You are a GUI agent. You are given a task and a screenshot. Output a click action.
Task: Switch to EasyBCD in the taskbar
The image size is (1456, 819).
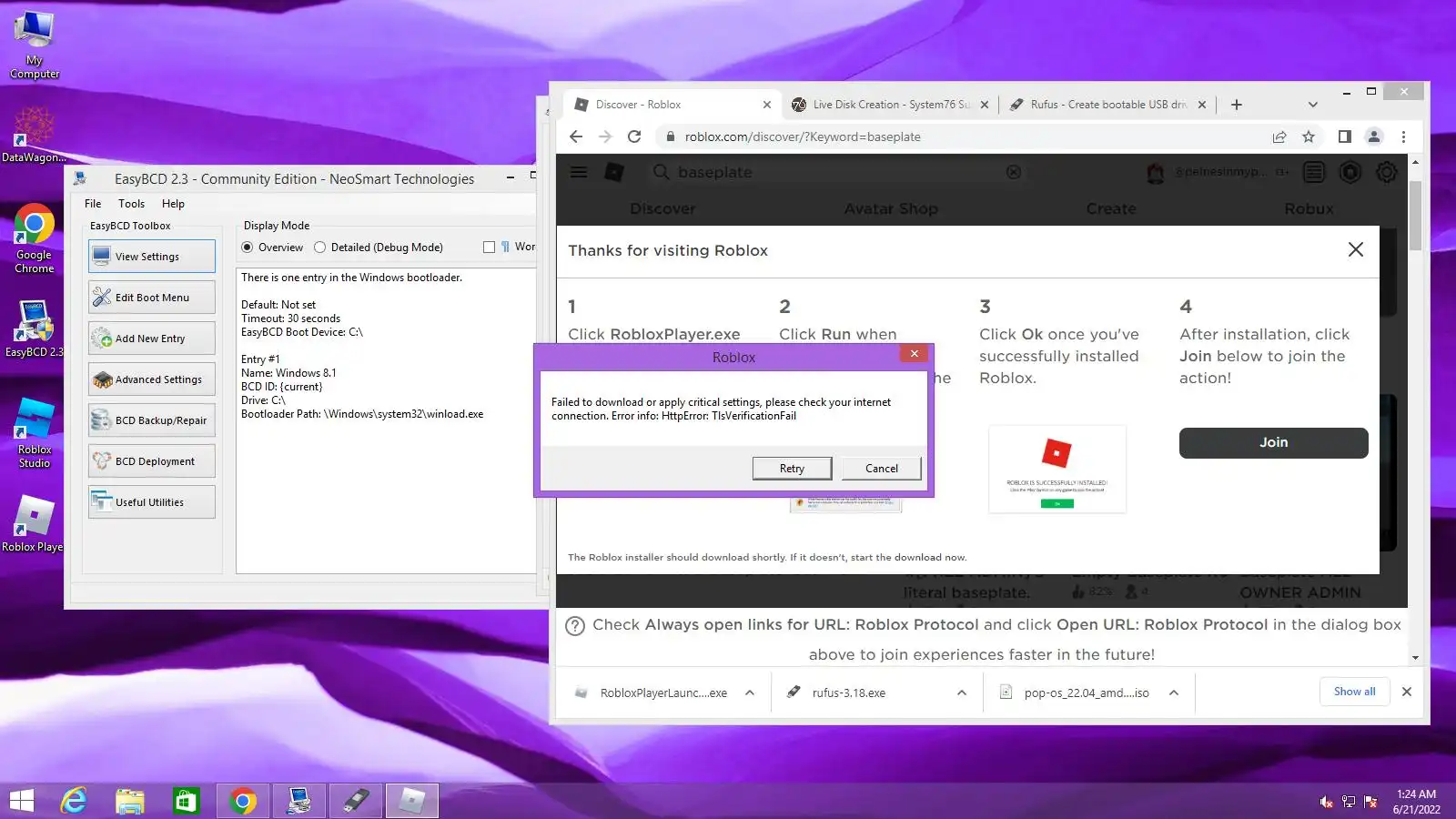[299, 801]
